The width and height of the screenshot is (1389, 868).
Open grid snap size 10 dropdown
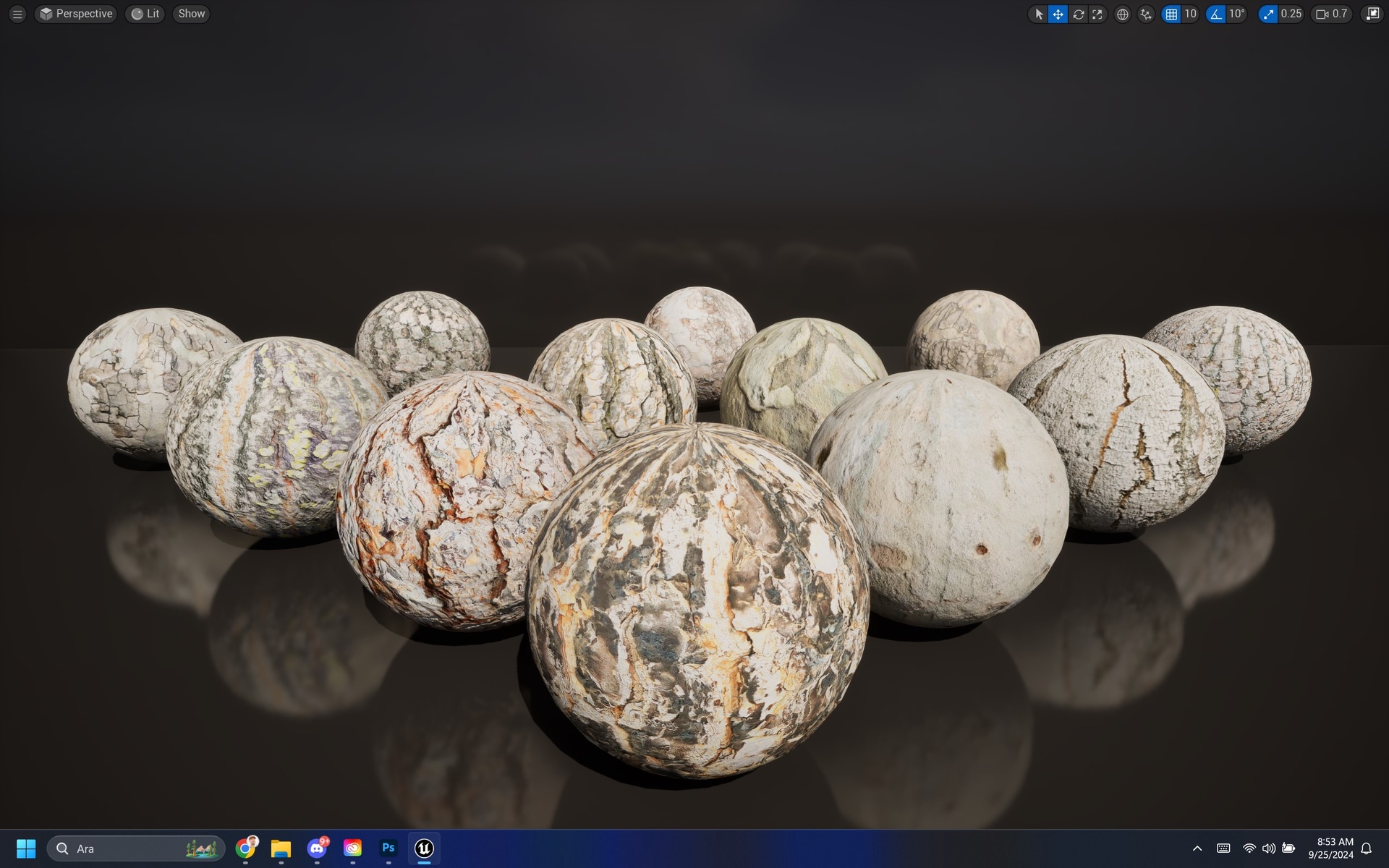pyautogui.click(x=1190, y=14)
